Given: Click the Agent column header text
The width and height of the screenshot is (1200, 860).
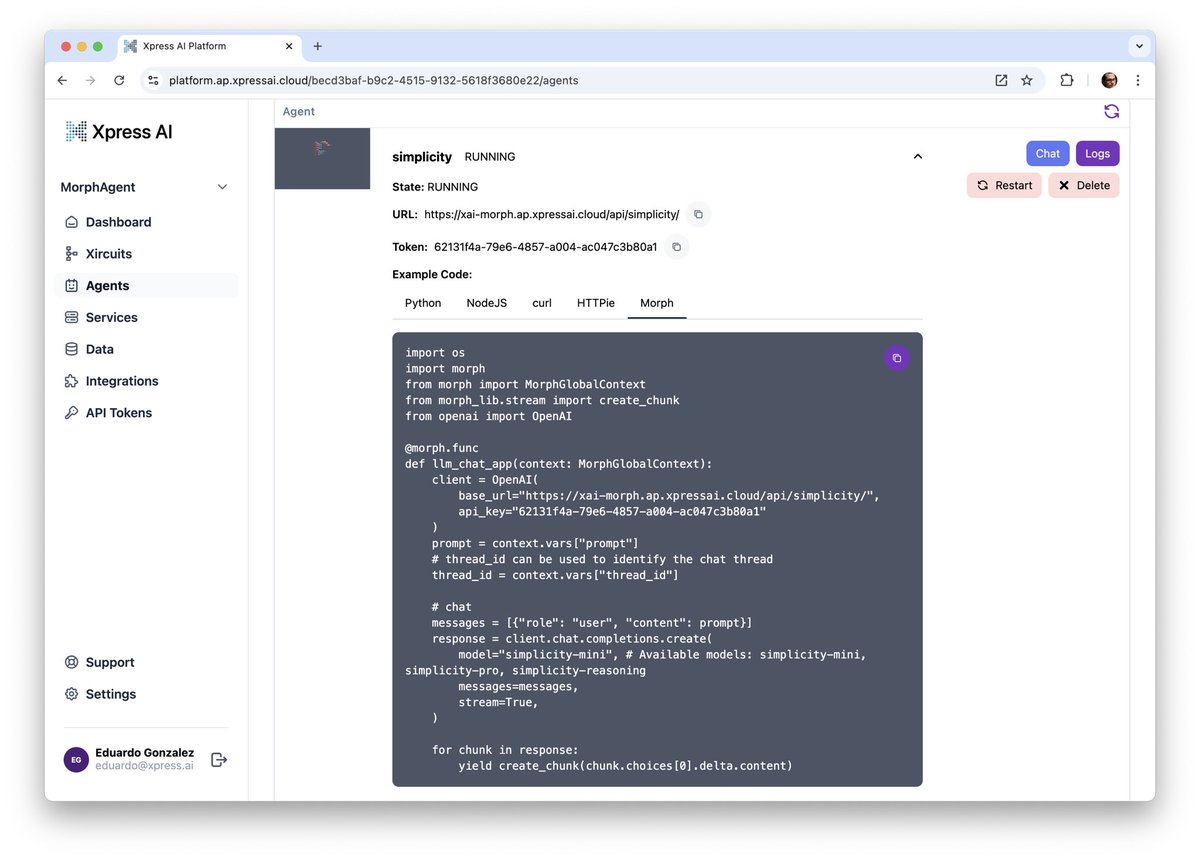Looking at the screenshot, I should click(x=299, y=112).
